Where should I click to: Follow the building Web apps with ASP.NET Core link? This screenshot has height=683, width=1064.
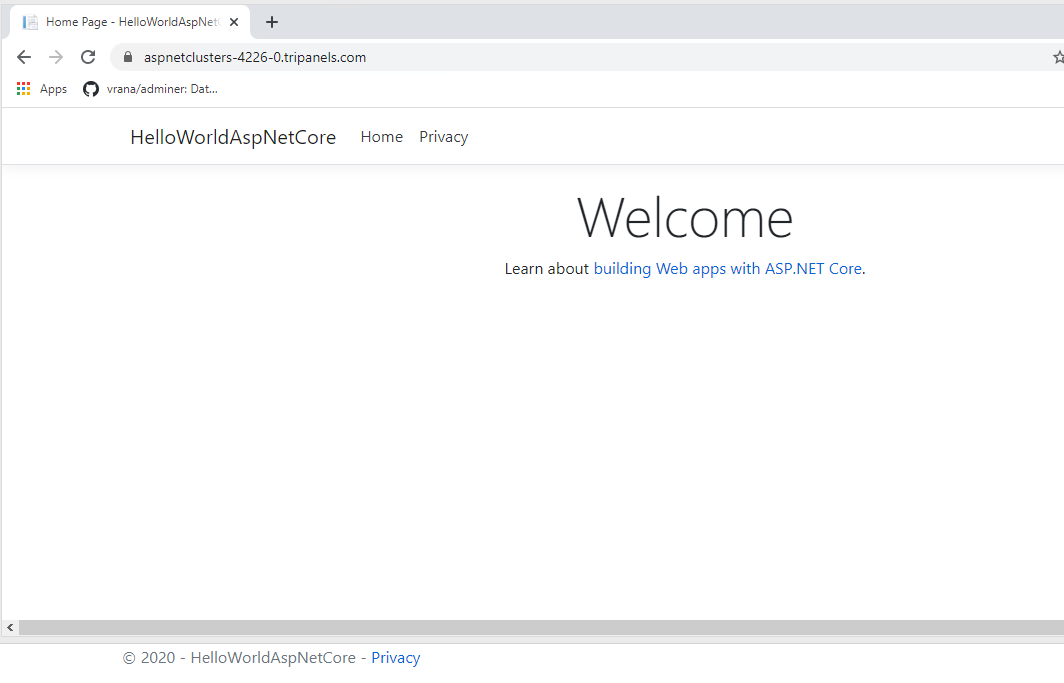coord(727,268)
